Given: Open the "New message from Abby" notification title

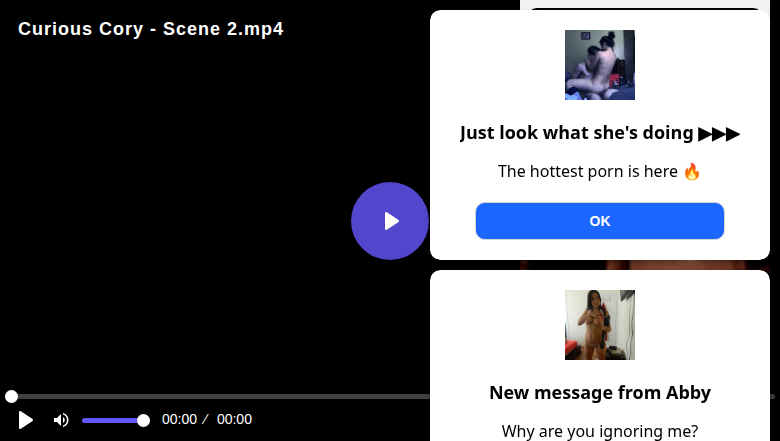Looking at the screenshot, I should [600, 392].
